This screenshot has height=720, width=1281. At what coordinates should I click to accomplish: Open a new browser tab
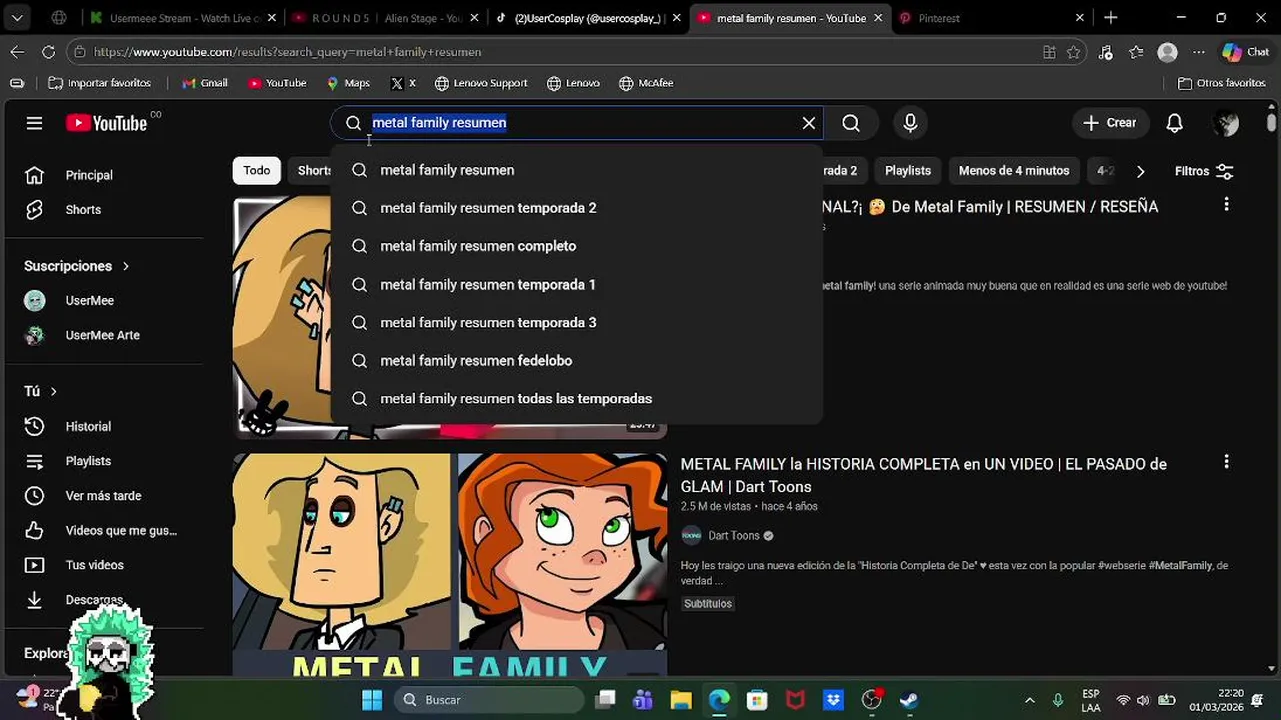point(1110,18)
